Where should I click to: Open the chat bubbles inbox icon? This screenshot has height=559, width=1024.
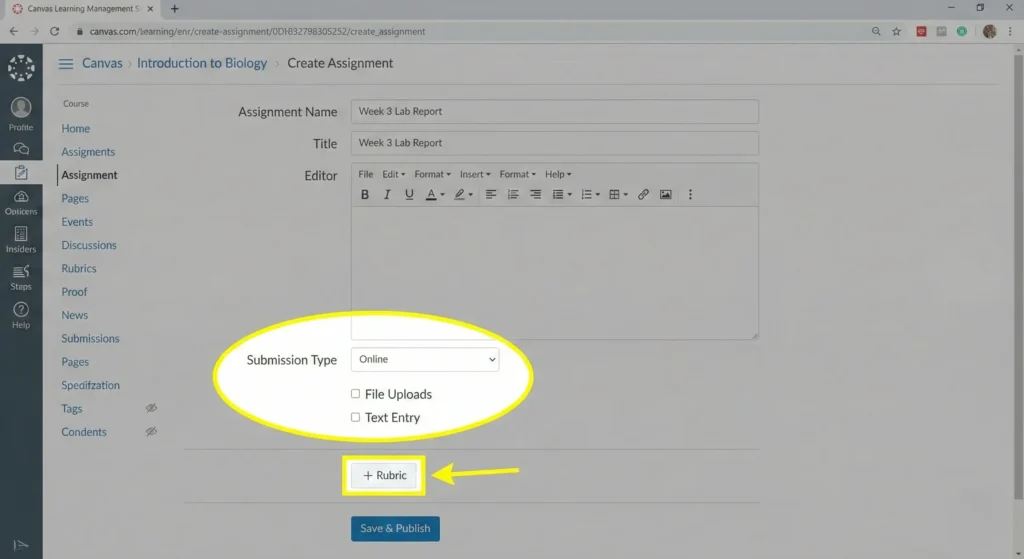click(x=21, y=149)
